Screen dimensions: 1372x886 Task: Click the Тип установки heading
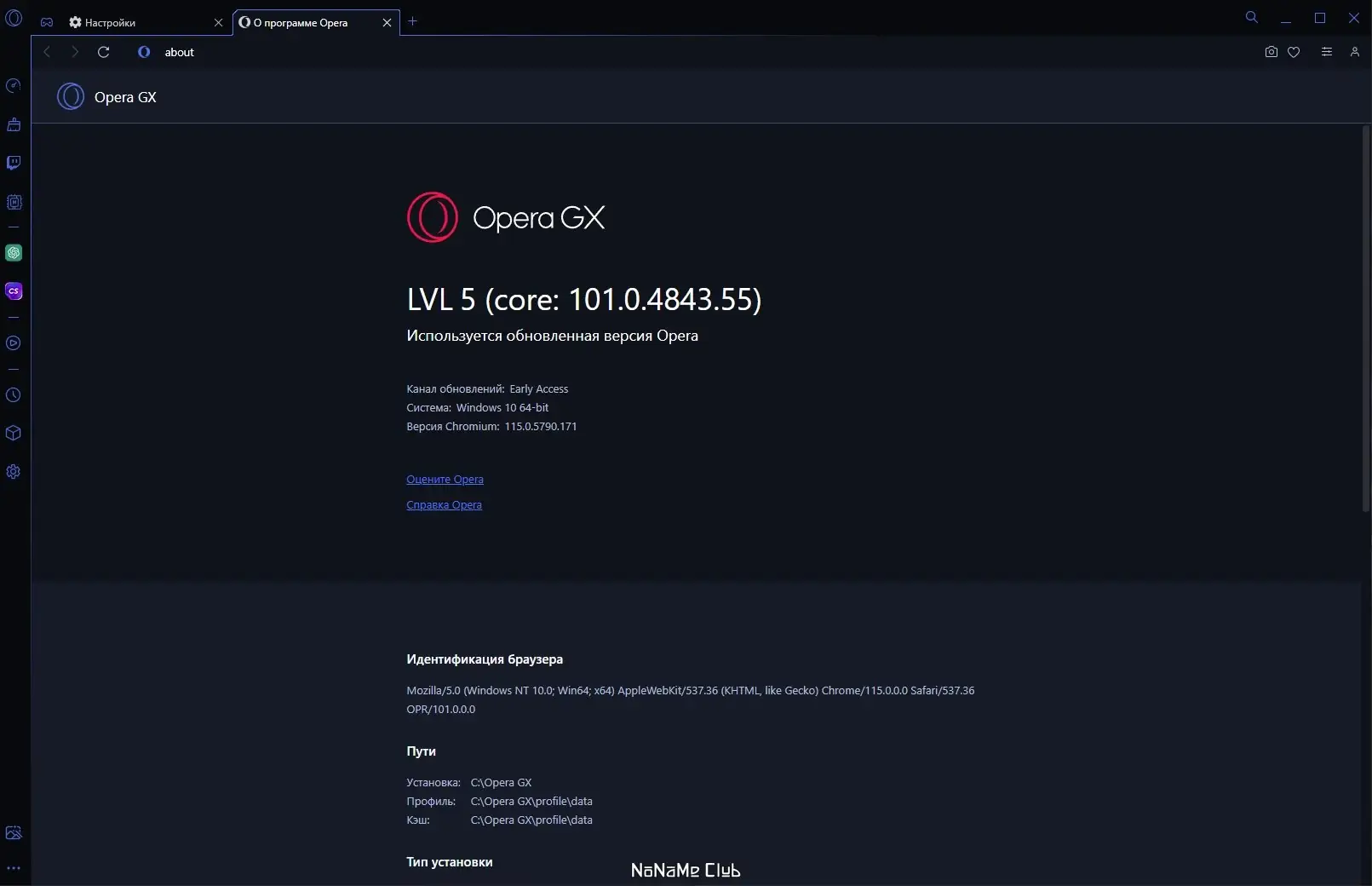(x=450, y=862)
